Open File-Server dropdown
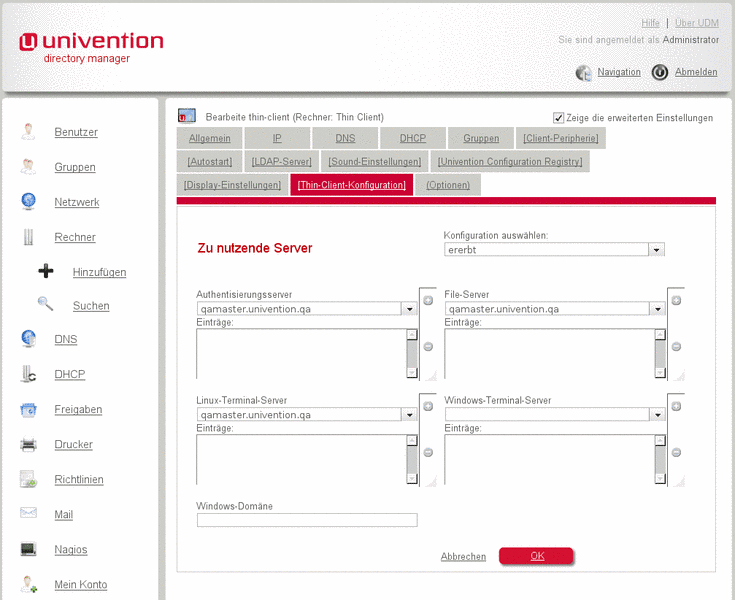Screen dimensions: 735x600 point(554,309)
